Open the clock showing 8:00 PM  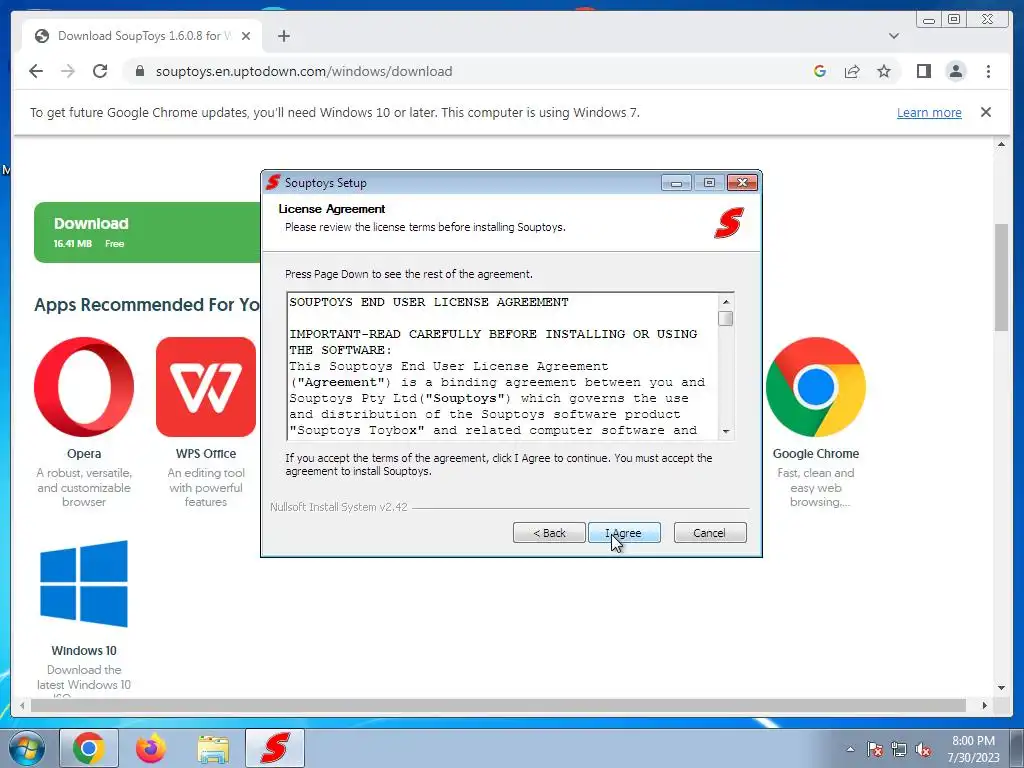[x=973, y=749]
